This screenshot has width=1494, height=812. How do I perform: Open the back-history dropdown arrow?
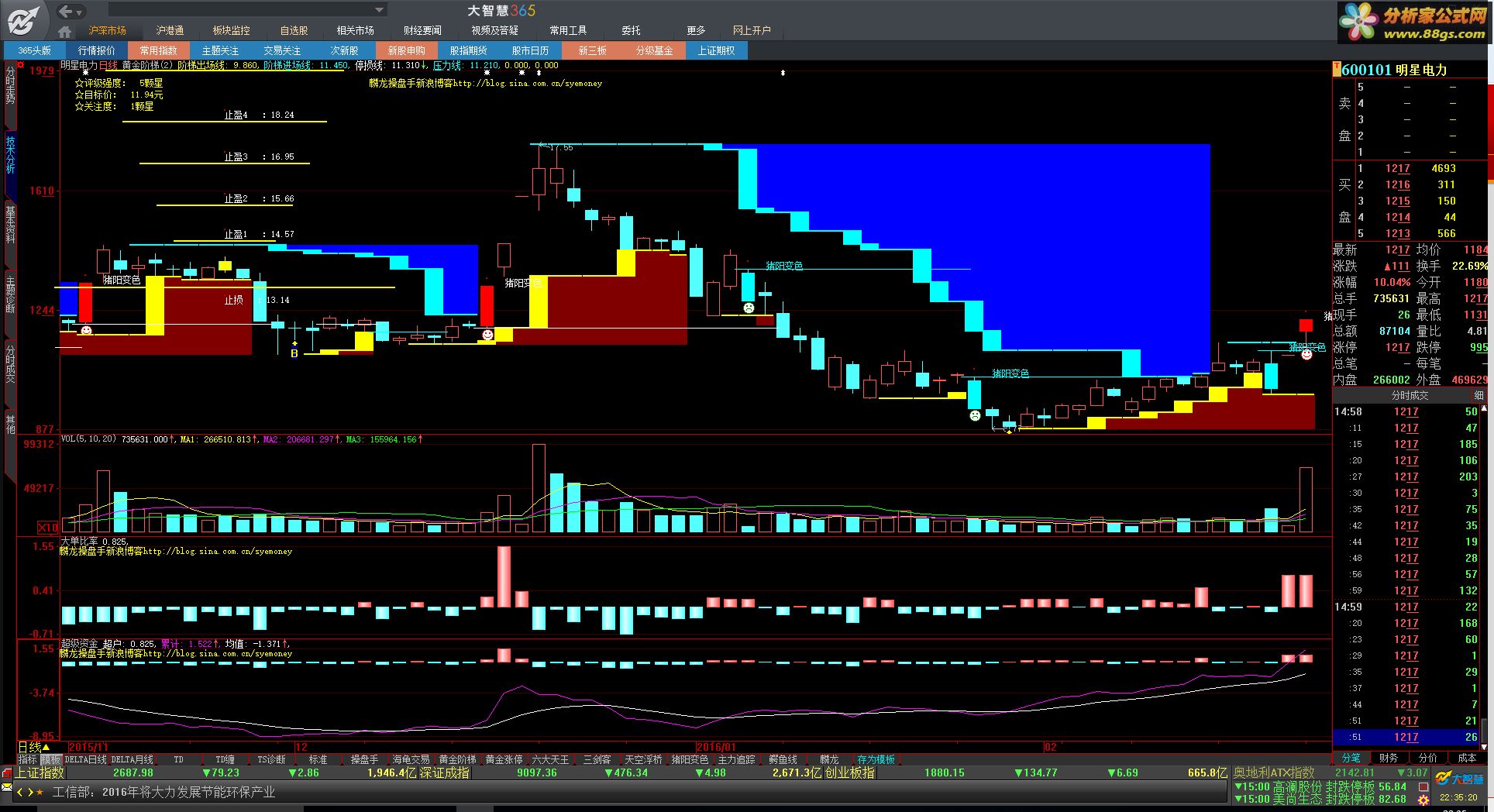point(81,12)
